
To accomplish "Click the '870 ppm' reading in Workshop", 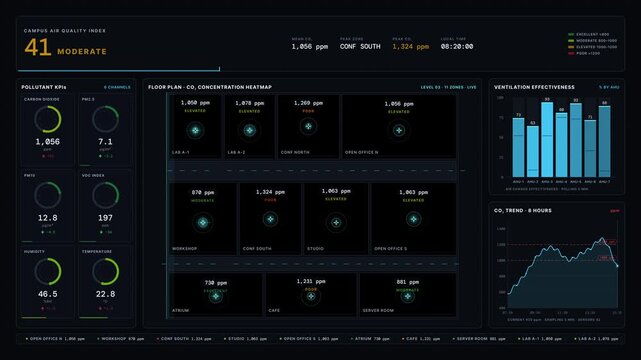I will tap(203, 192).
